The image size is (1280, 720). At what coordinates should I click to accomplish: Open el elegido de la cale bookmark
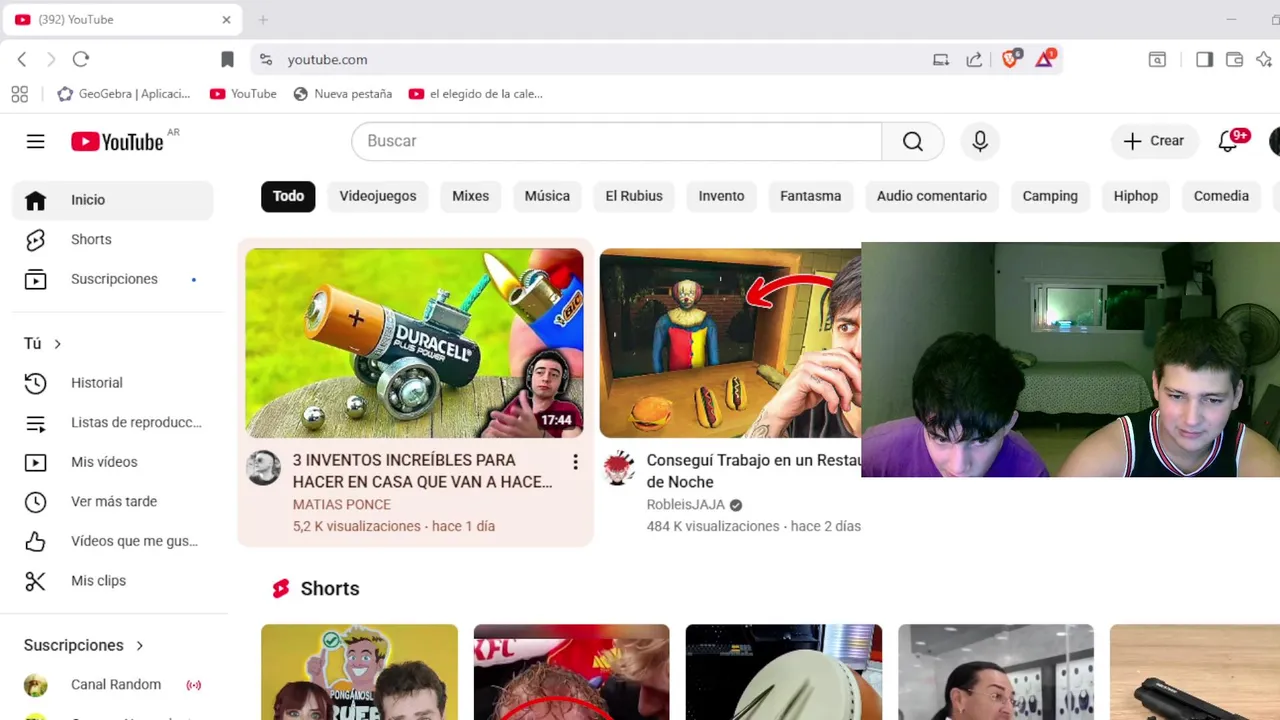[476, 94]
